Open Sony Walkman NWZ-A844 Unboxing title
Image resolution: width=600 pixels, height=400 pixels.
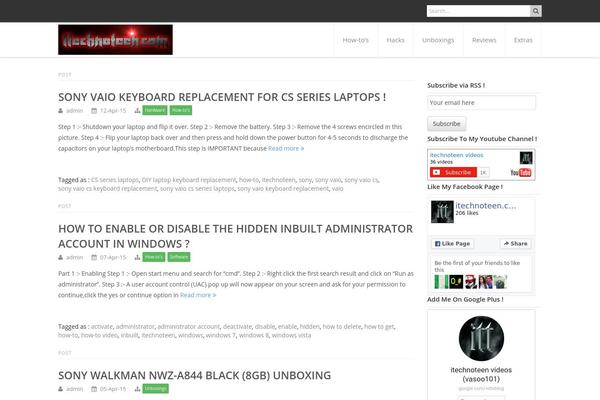pos(194,376)
